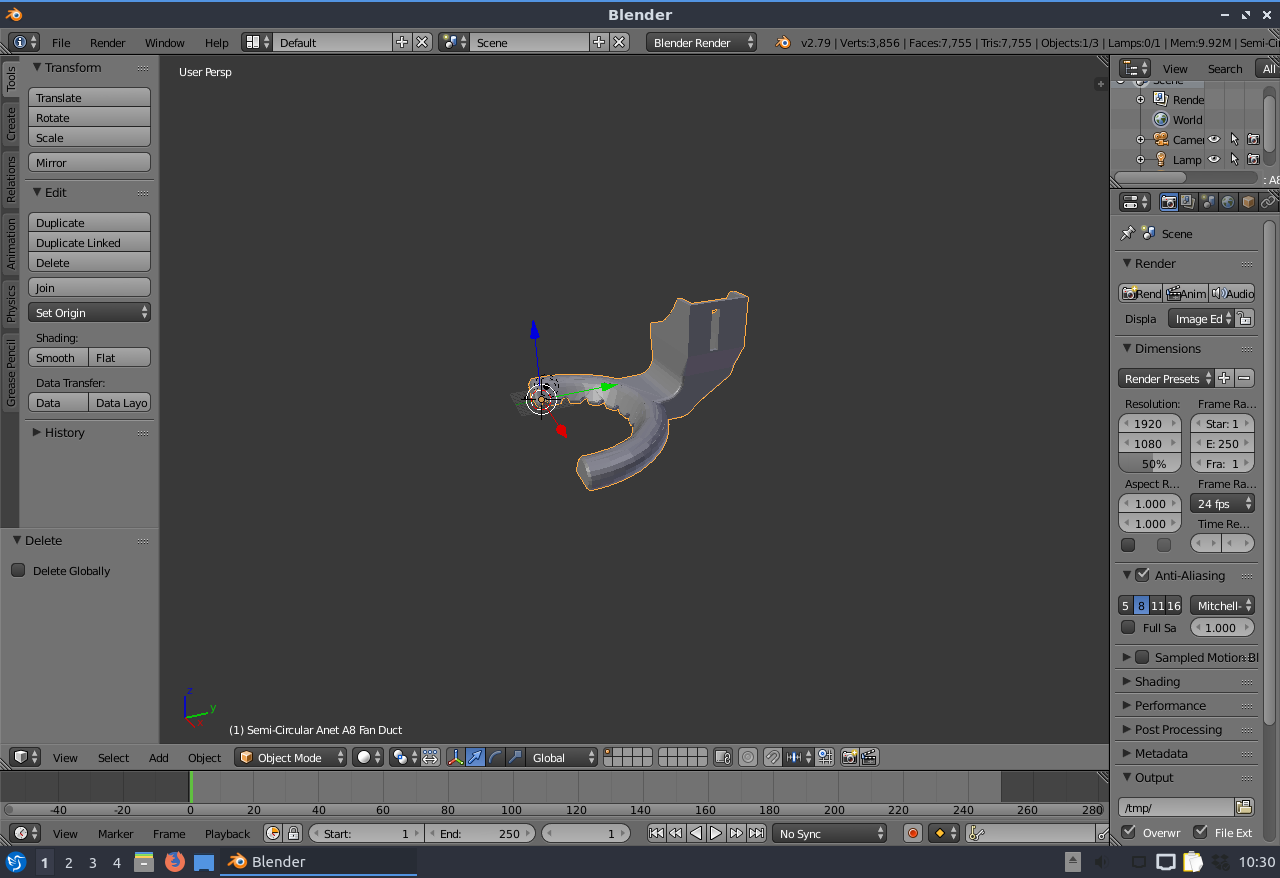The width and height of the screenshot is (1280, 878).
Task: Select the translate manipulator arrow icon
Action: tap(475, 757)
